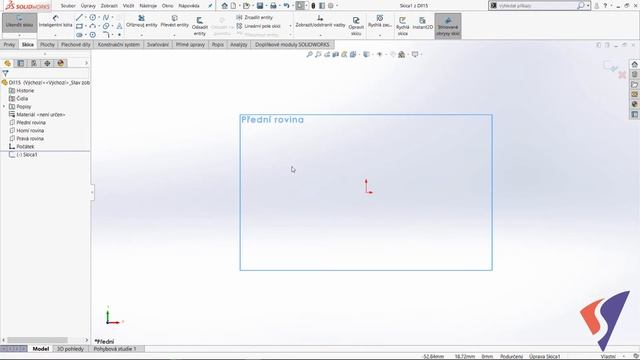Click the feature tree horizontal scrollbar
This screenshot has height=360, width=640.
point(38,340)
